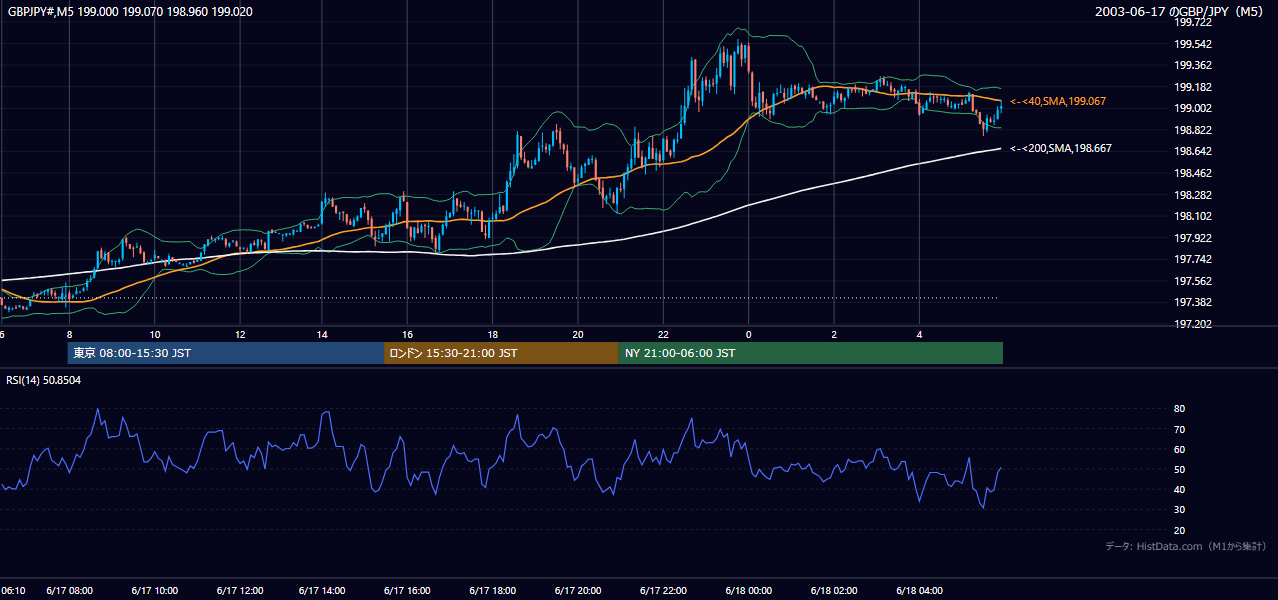Click price axis value 197.562
This screenshot has height=600, width=1278.
tap(1193, 281)
